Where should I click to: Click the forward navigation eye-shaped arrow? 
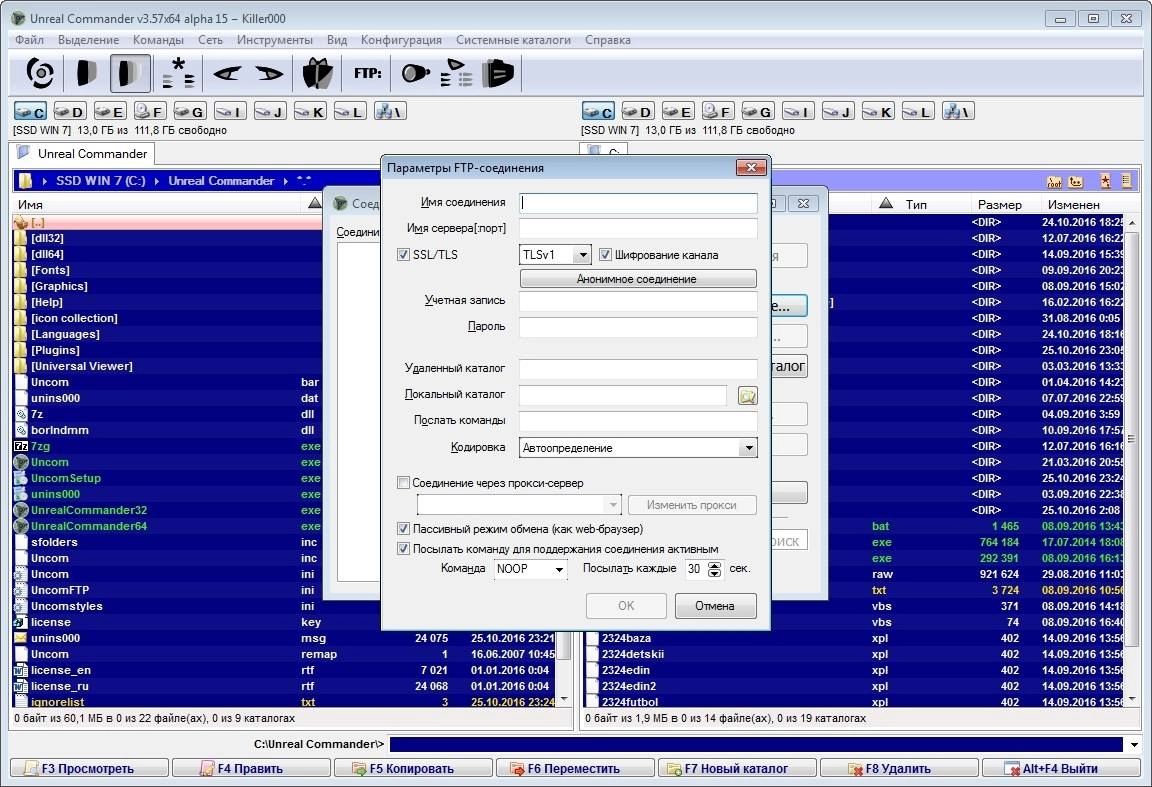[269, 73]
